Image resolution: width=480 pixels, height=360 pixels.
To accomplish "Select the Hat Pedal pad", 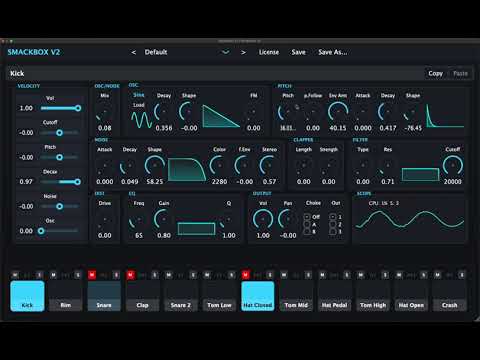I will point(334,296).
